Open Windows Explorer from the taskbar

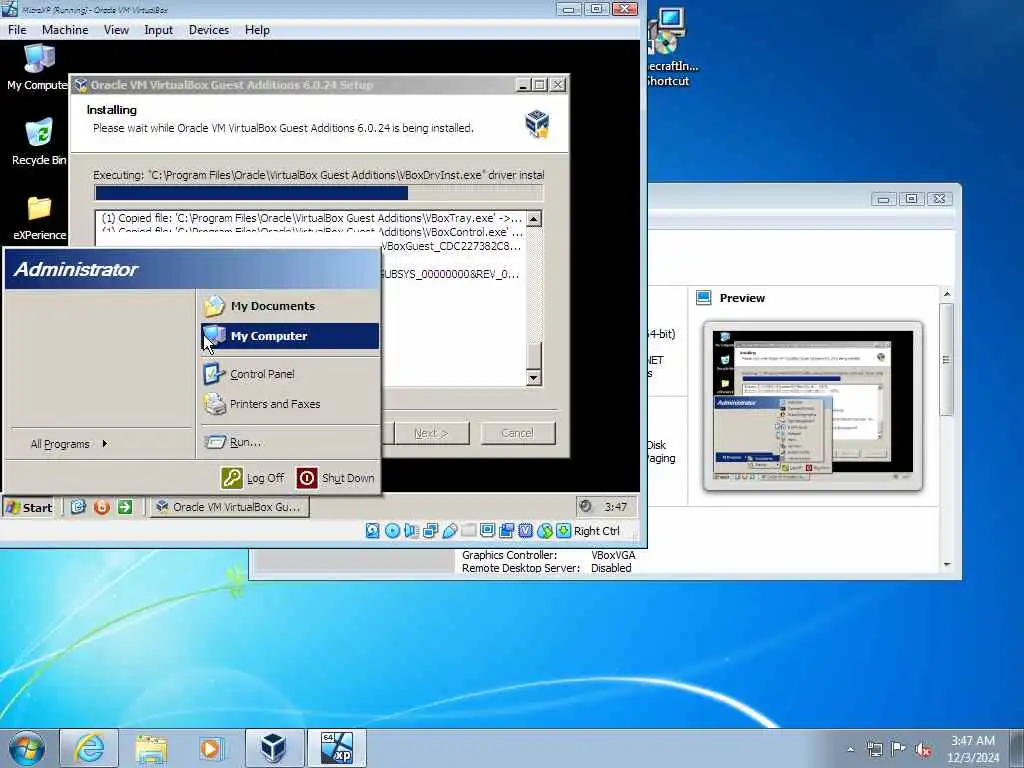(x=151, y=748)
